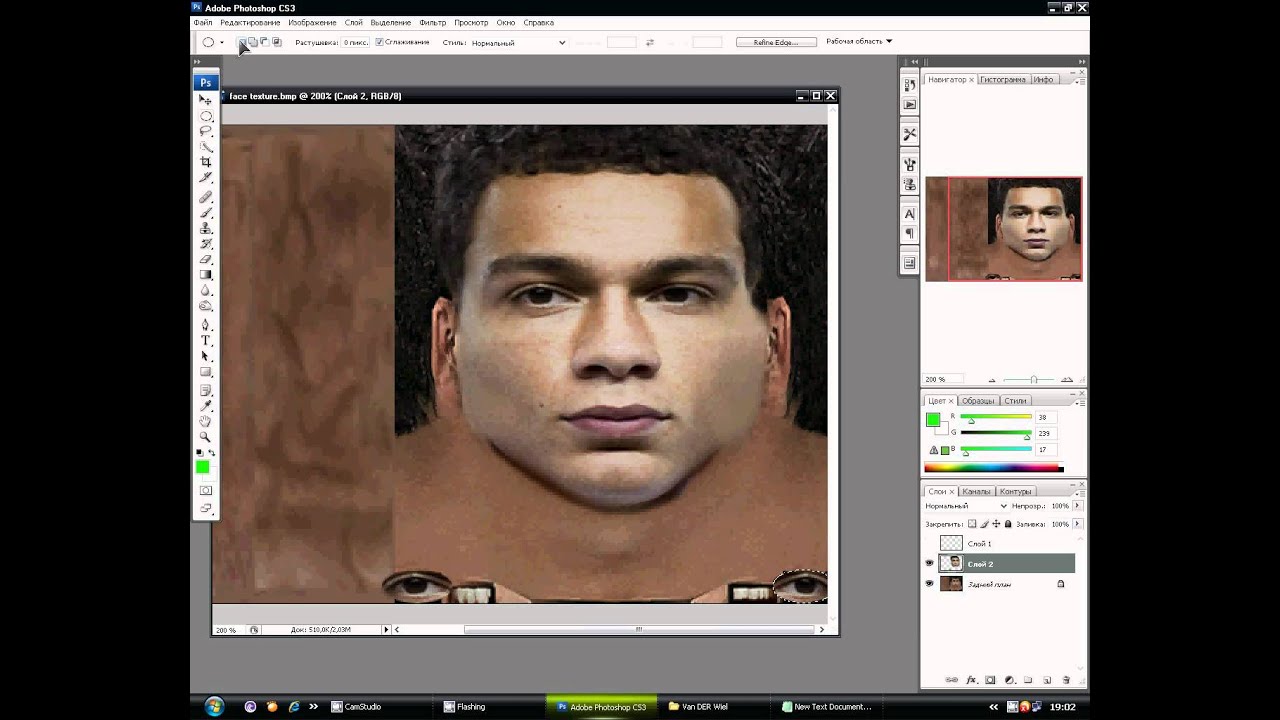
Task: Create new group folder icon
Action: click(1028, 680)
